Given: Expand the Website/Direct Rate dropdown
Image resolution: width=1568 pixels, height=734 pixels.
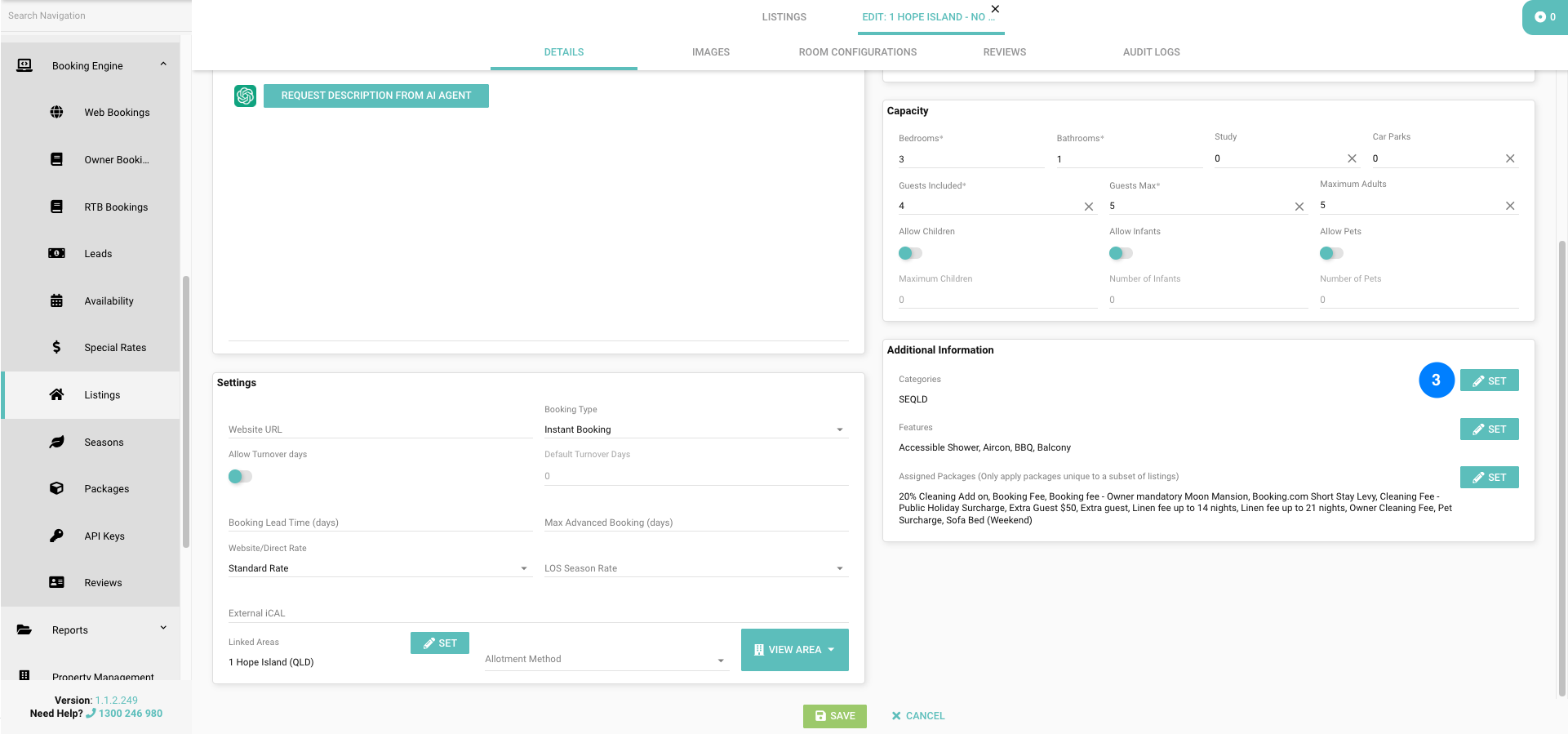Looking at the screenshot, I should click(x=380, y=568).
